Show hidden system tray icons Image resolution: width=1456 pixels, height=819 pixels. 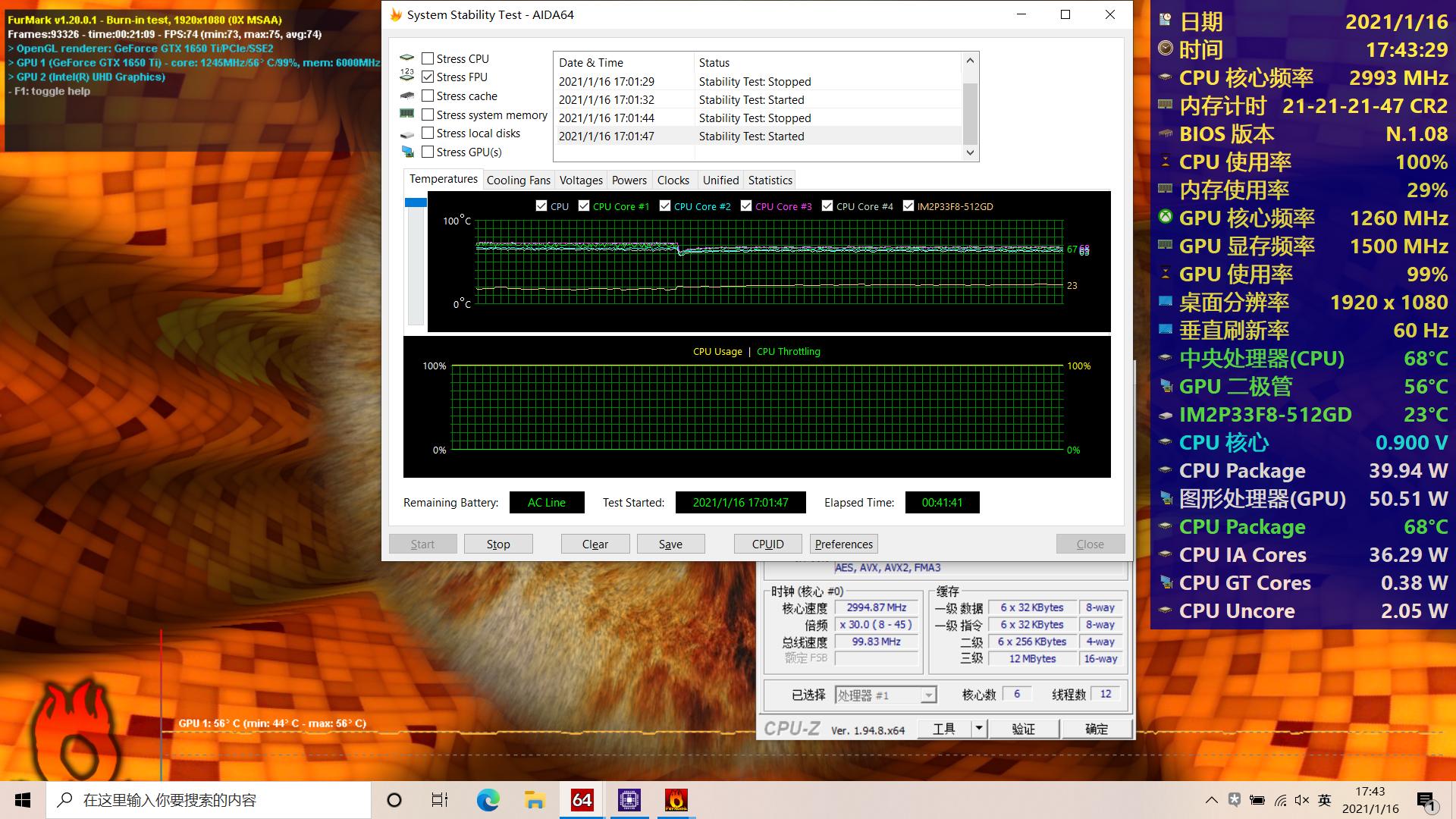click(1211, 800)
